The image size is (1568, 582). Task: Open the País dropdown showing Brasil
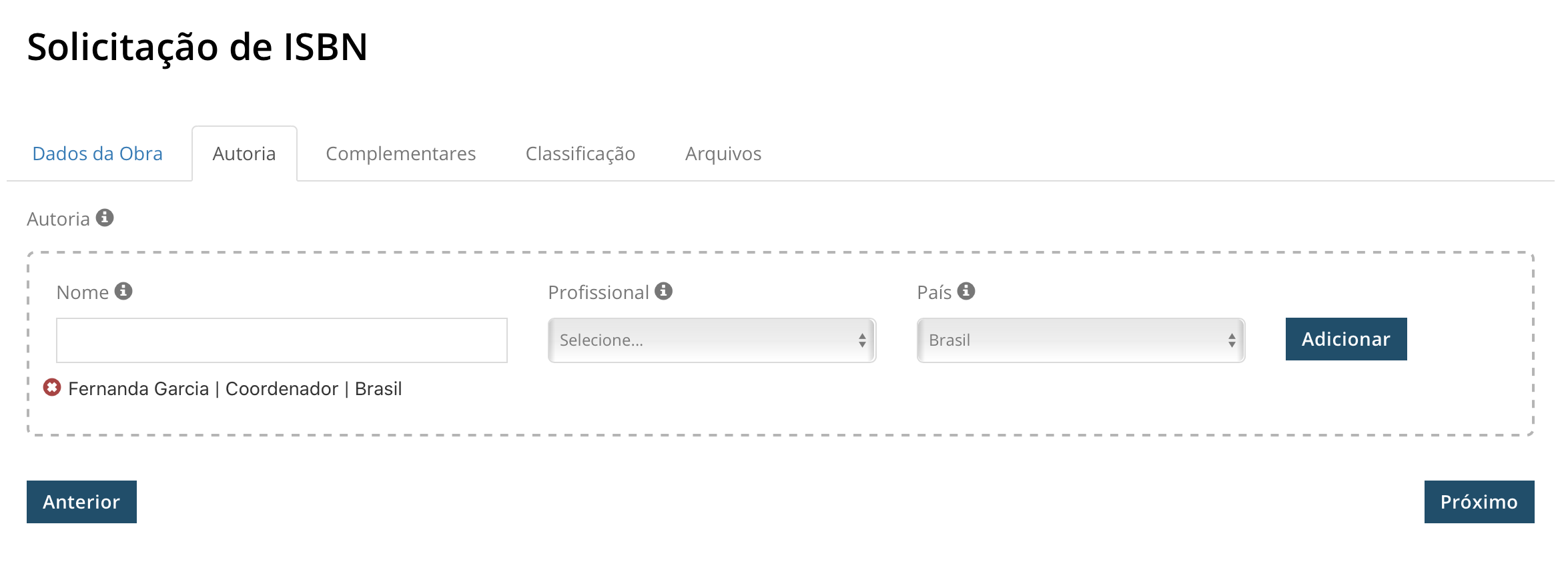[1081, 340]
